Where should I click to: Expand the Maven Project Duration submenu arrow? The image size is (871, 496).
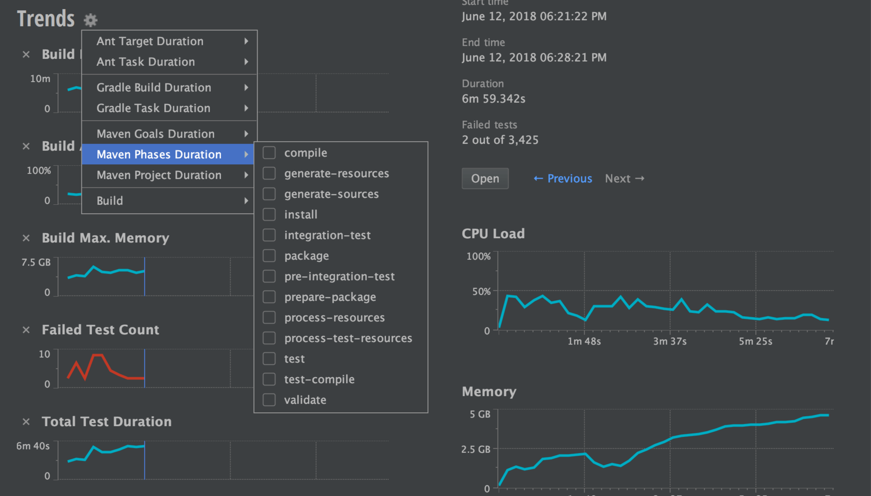point(246,175)
